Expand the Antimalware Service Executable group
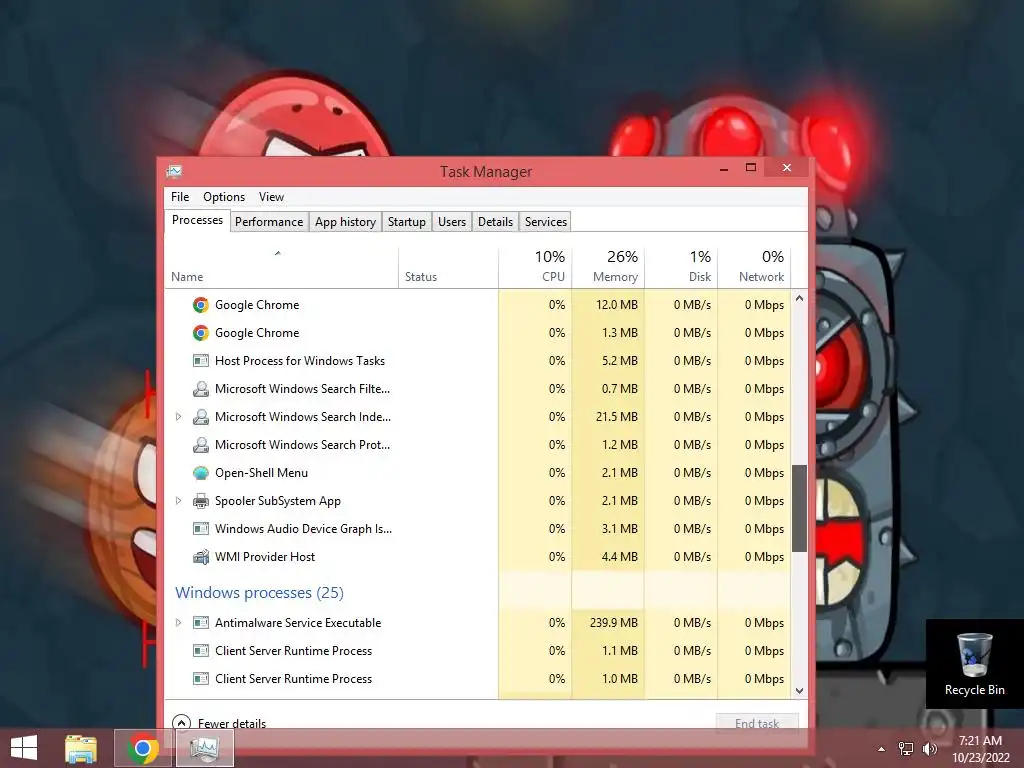The image size is (1024, 768). (178, 622)
